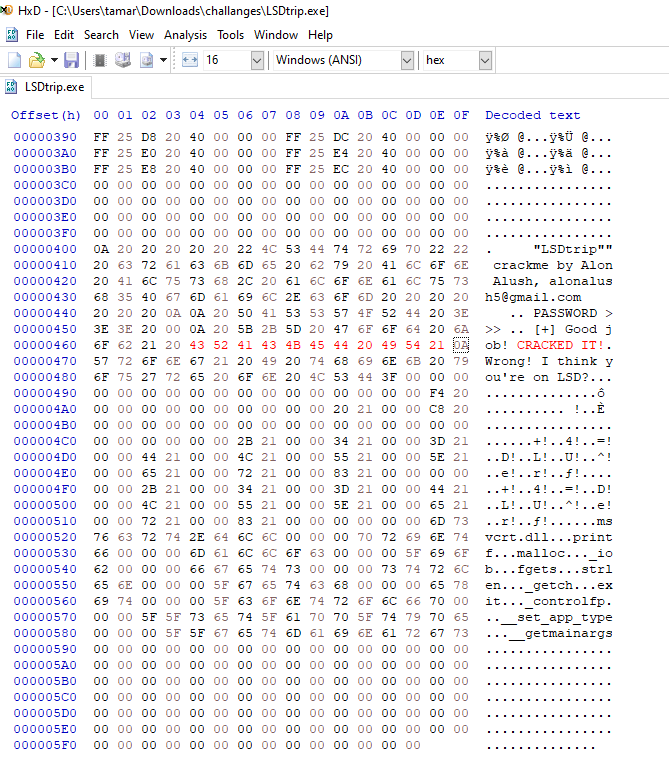This screenshot has height=779, width=669.
Task: Click red decoded text CRACKED IT!
Action: pyautogui.click(x=560, y=345)
